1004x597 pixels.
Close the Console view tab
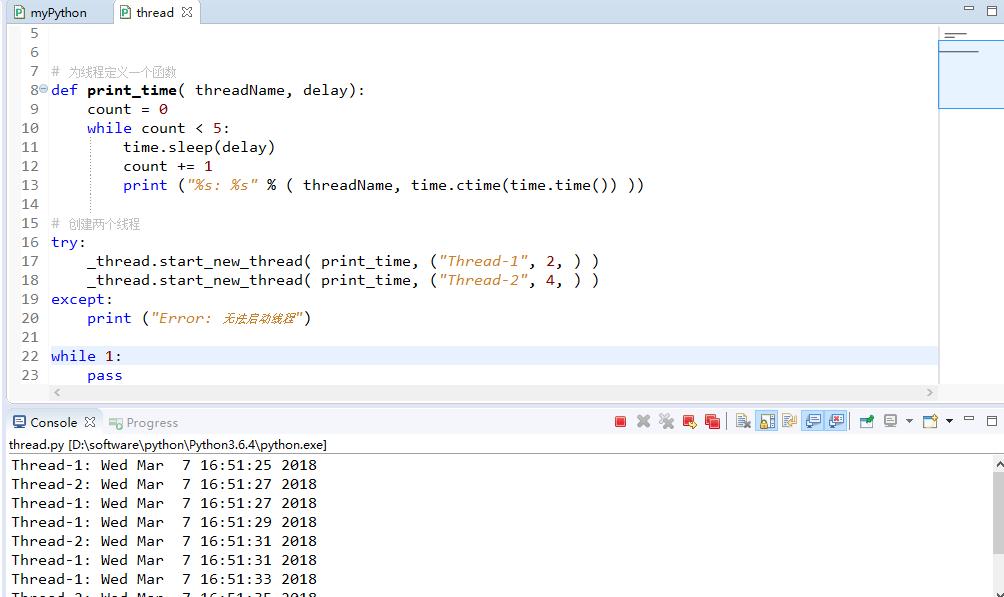(x=90, y=421)
